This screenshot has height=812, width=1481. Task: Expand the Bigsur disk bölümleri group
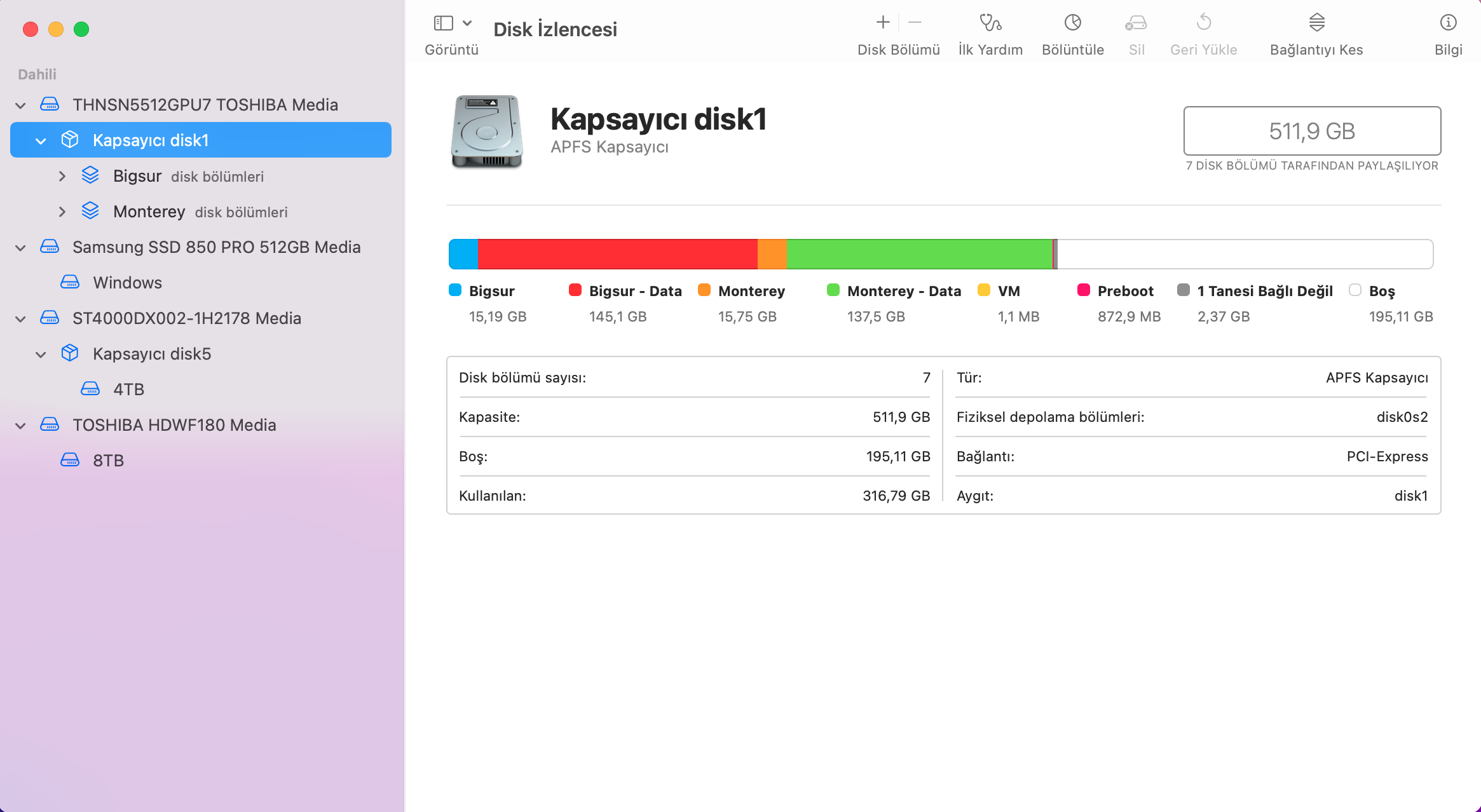pos(62,176)
